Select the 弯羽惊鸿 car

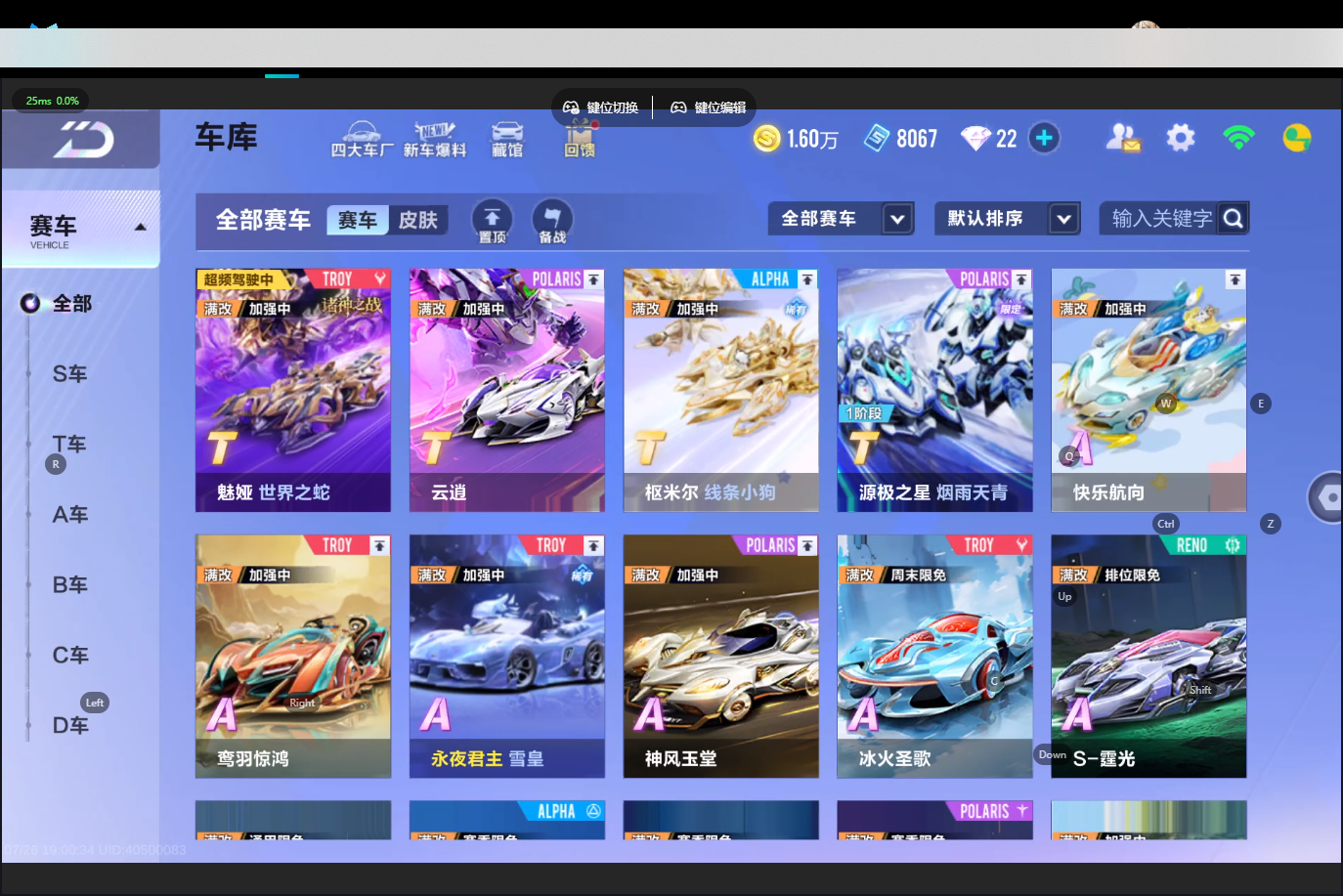pyautogui.click(x=293, y=656)
